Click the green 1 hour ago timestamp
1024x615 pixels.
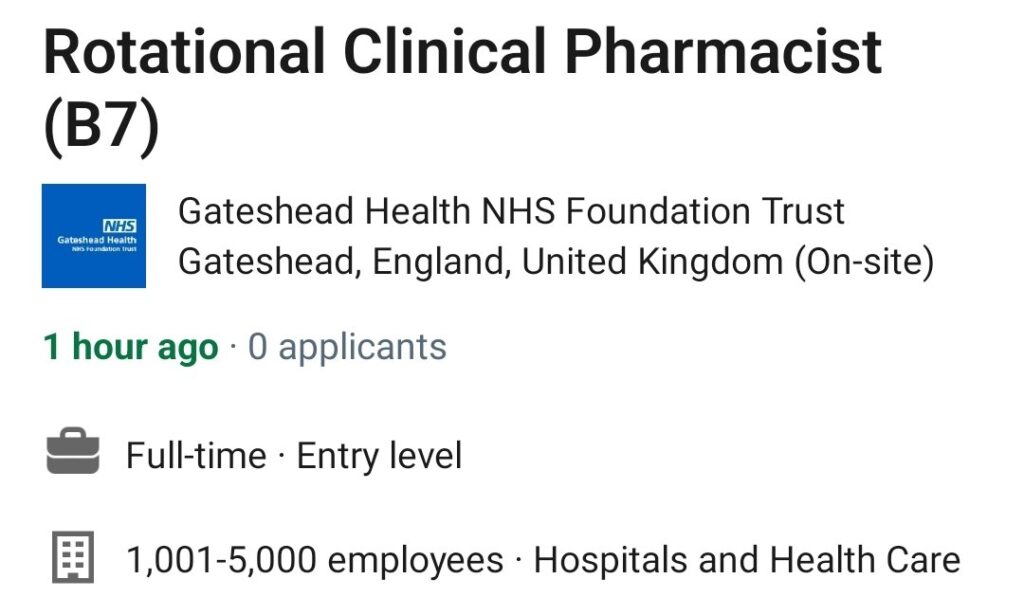[x=131, y=347]
